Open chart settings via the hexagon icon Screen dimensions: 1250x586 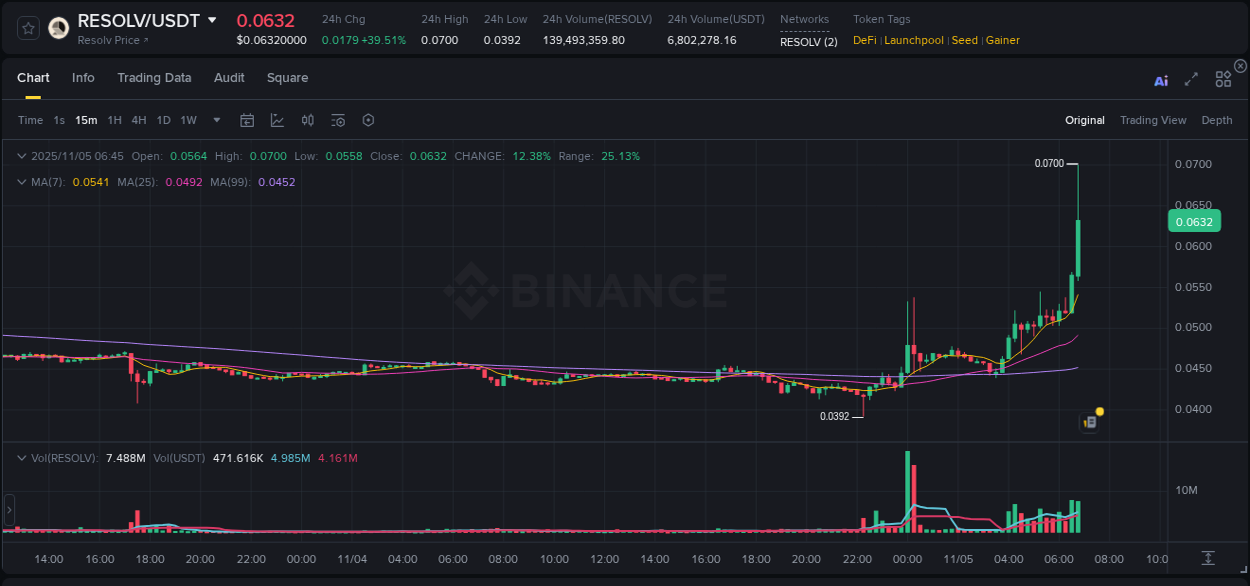pyautogui.click(x=368, y=120)
